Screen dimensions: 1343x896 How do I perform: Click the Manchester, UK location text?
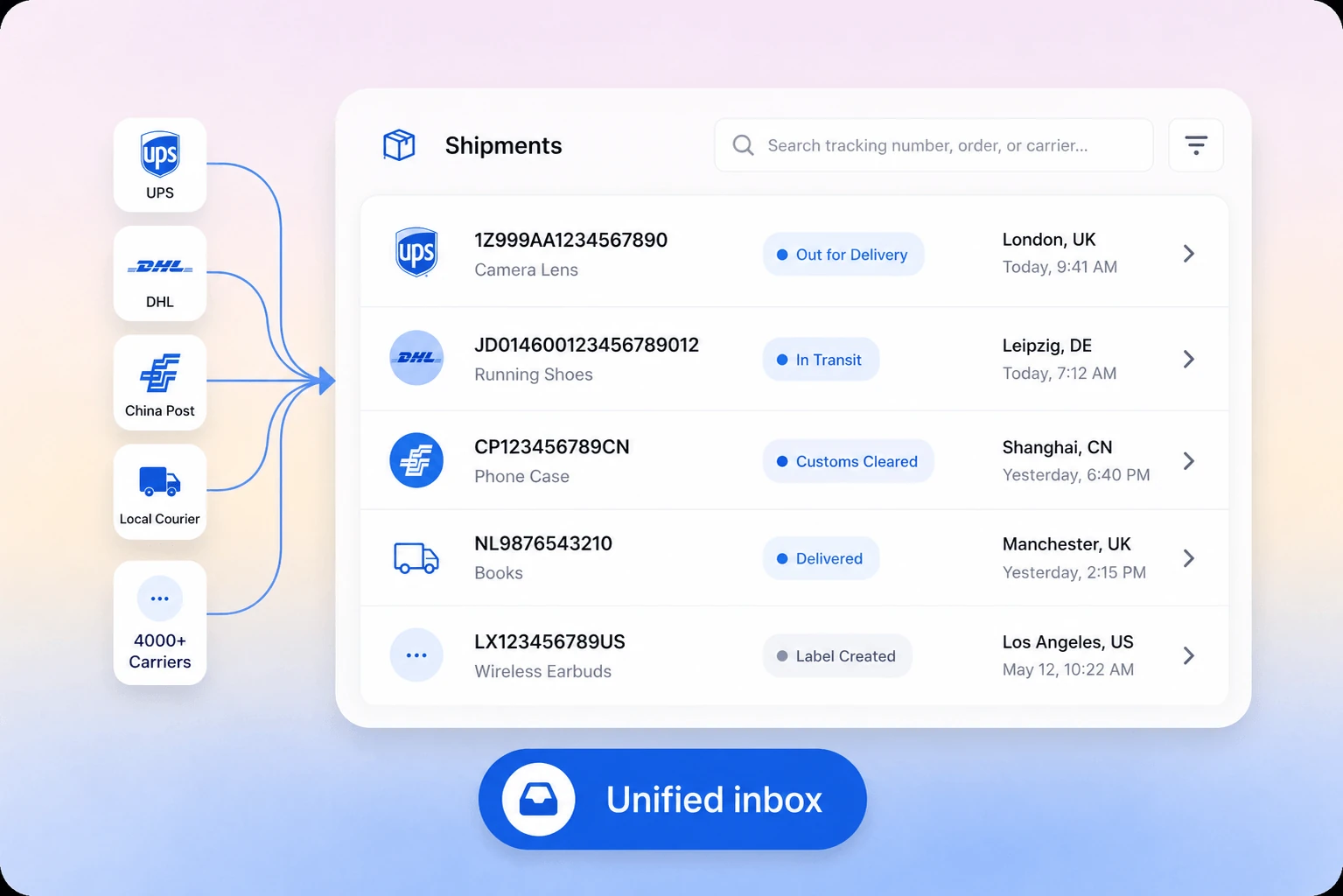pos(1067,544)
